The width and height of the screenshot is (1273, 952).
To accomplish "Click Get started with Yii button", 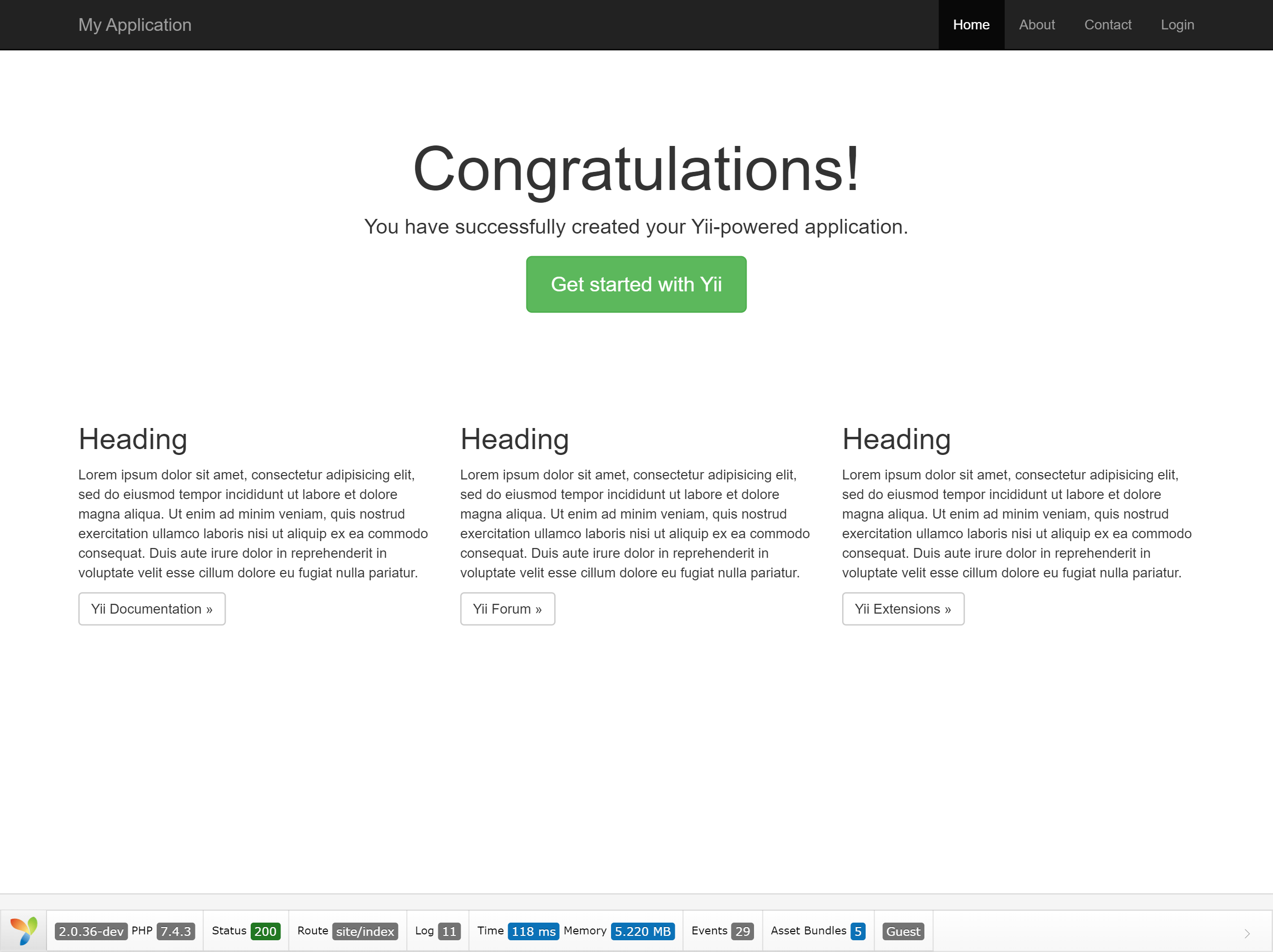I will tap(636, 284).
